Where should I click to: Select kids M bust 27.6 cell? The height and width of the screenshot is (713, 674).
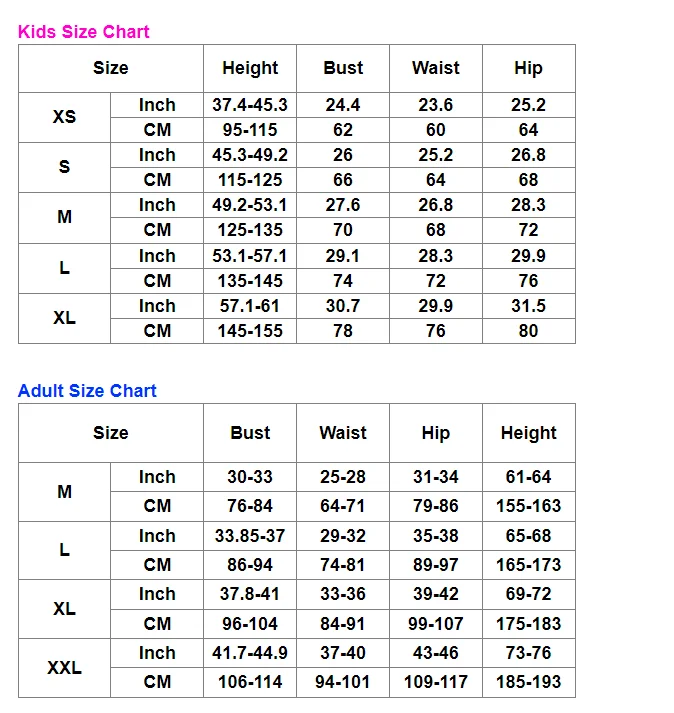pyautogui.click(x=343, y=205)
